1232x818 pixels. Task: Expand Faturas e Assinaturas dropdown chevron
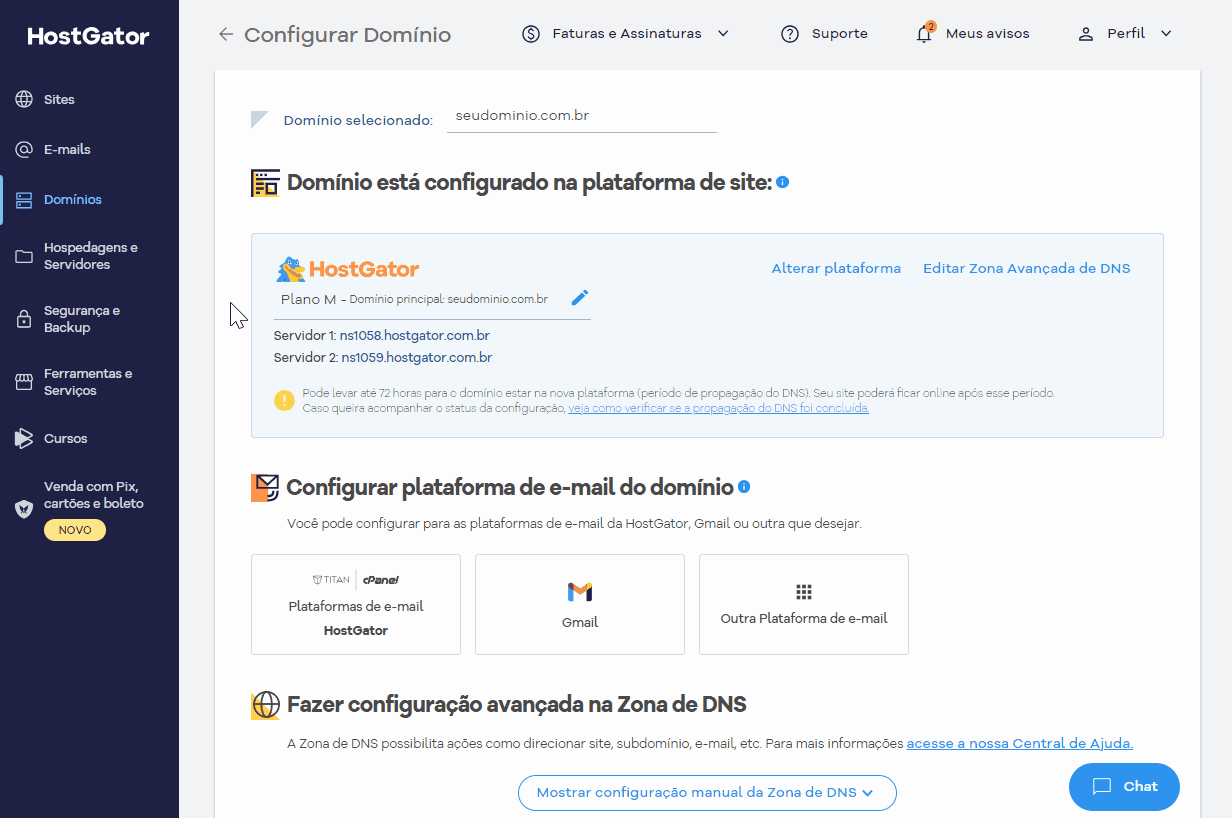point(723,34)
